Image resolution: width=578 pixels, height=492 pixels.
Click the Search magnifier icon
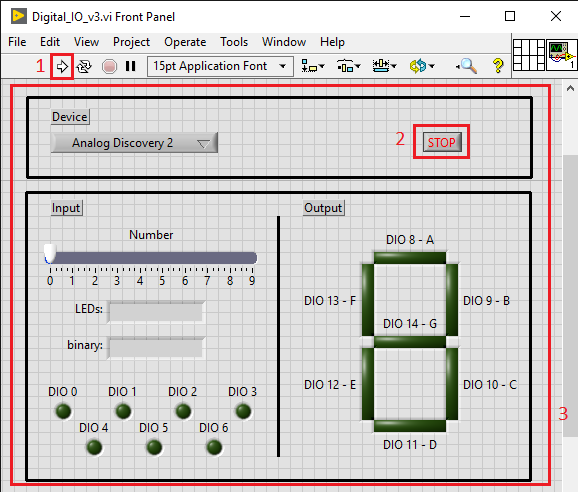tap(467, 66)
